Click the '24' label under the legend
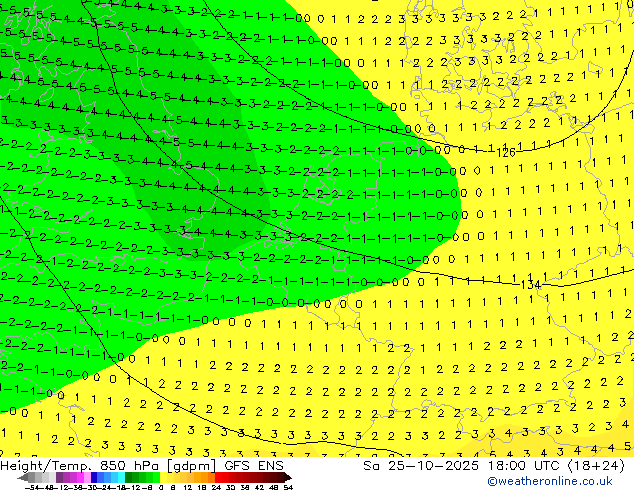 pyautogui.click(x=216, y=488)
